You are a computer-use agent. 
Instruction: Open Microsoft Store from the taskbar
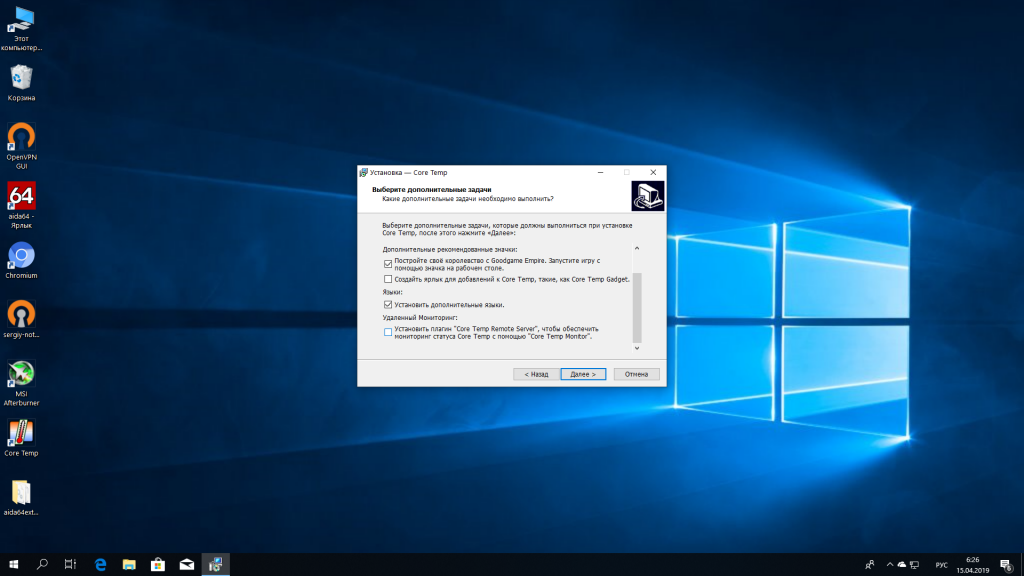(x=157, y=564)
